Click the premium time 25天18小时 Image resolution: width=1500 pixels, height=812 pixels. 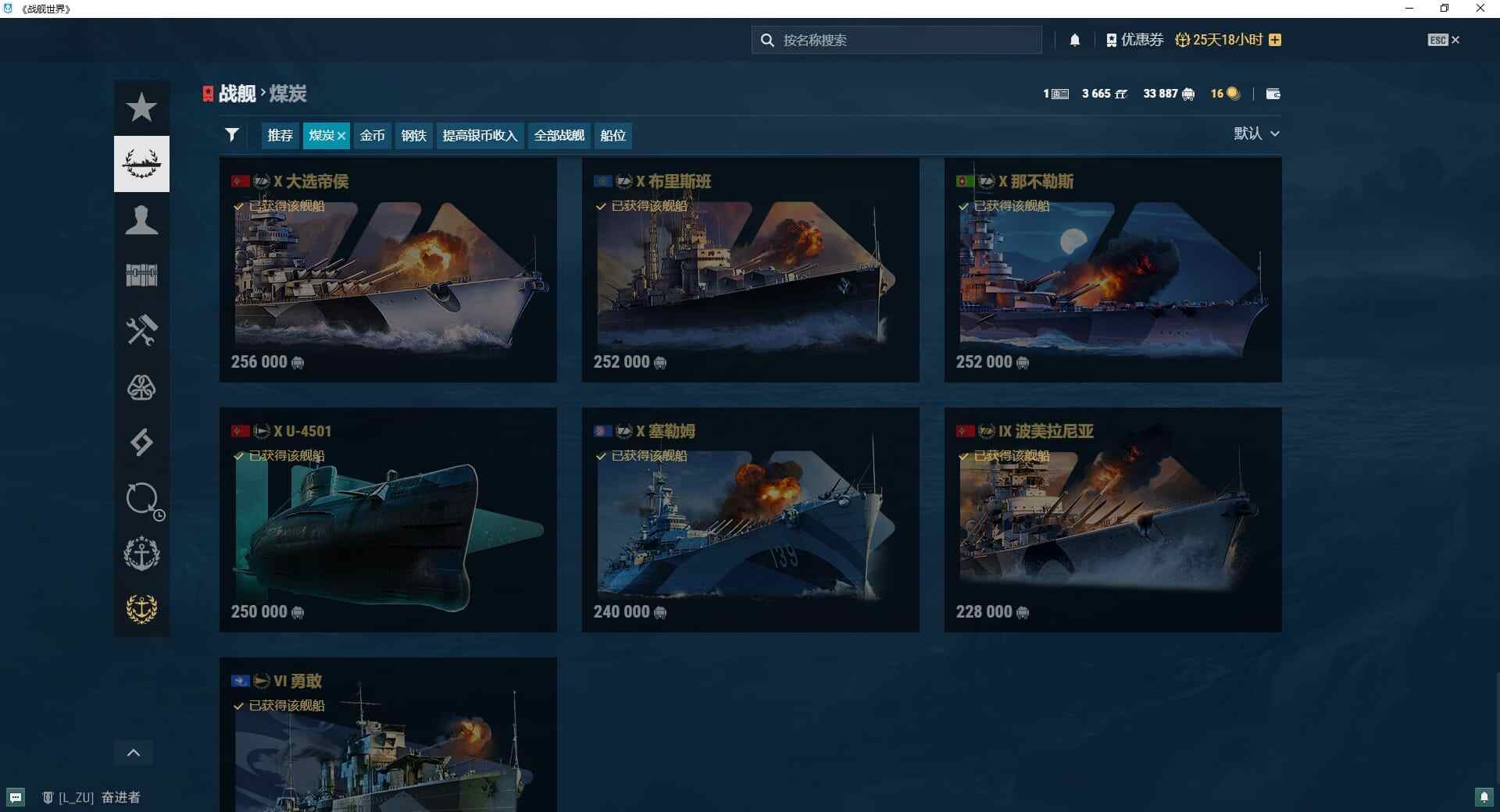[1219, 40]
